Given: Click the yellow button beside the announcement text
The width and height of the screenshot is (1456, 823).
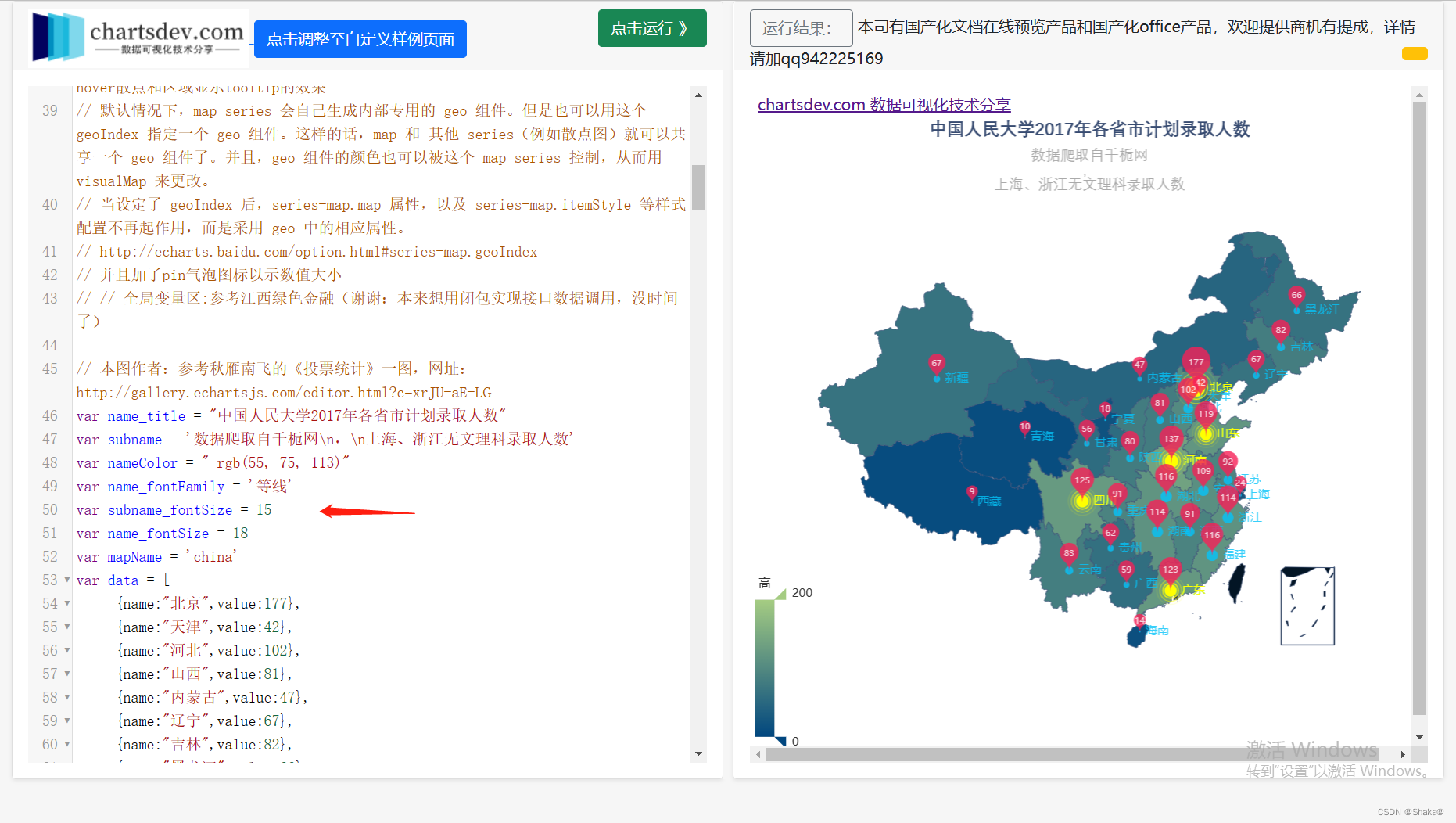Looking at the screenshot, I should pyautogui.click(x=1415, y=53).
